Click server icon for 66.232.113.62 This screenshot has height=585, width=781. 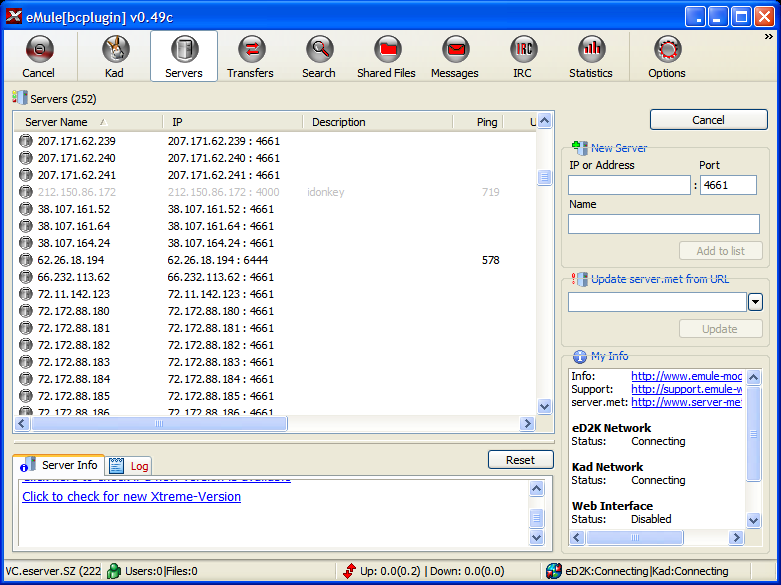[25, 277]
